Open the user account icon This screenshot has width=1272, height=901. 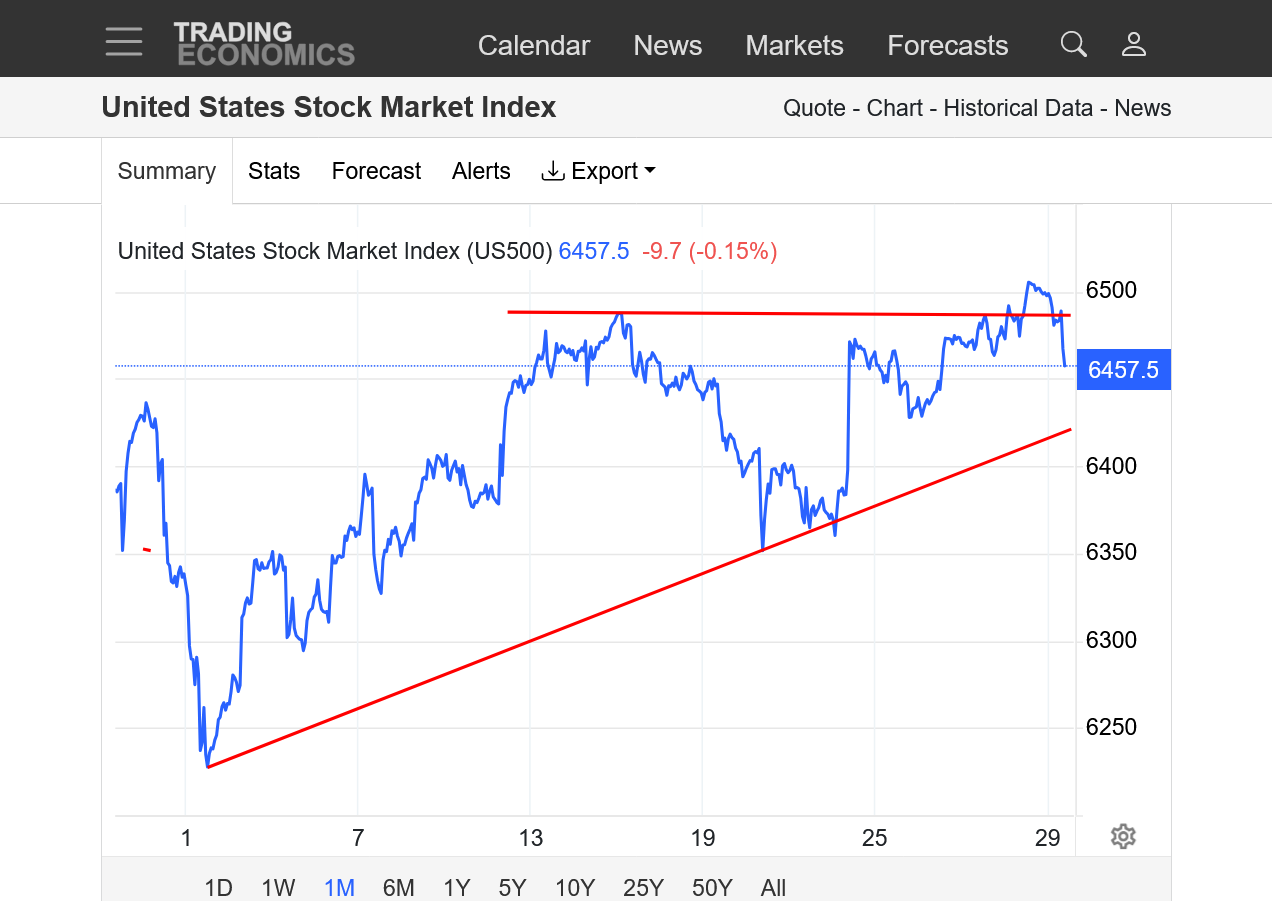[1133, 44]
